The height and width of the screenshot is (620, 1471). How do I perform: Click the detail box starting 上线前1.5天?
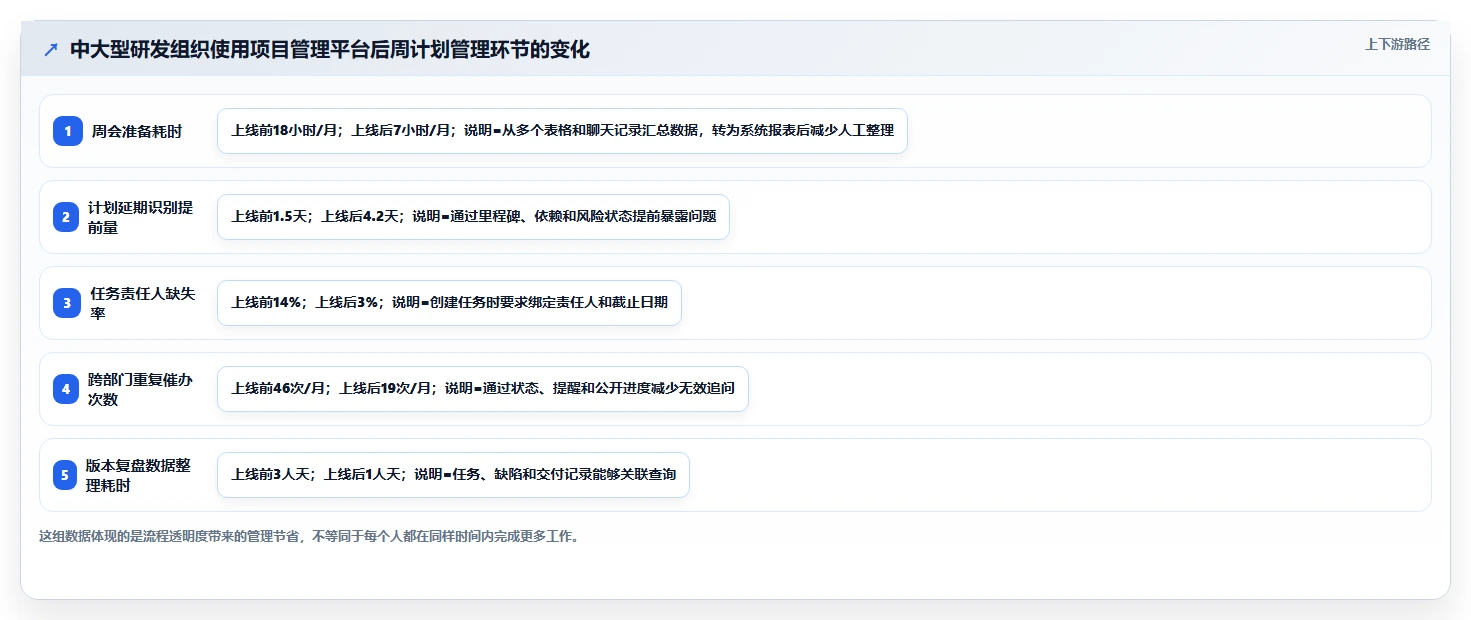point(473,217)
